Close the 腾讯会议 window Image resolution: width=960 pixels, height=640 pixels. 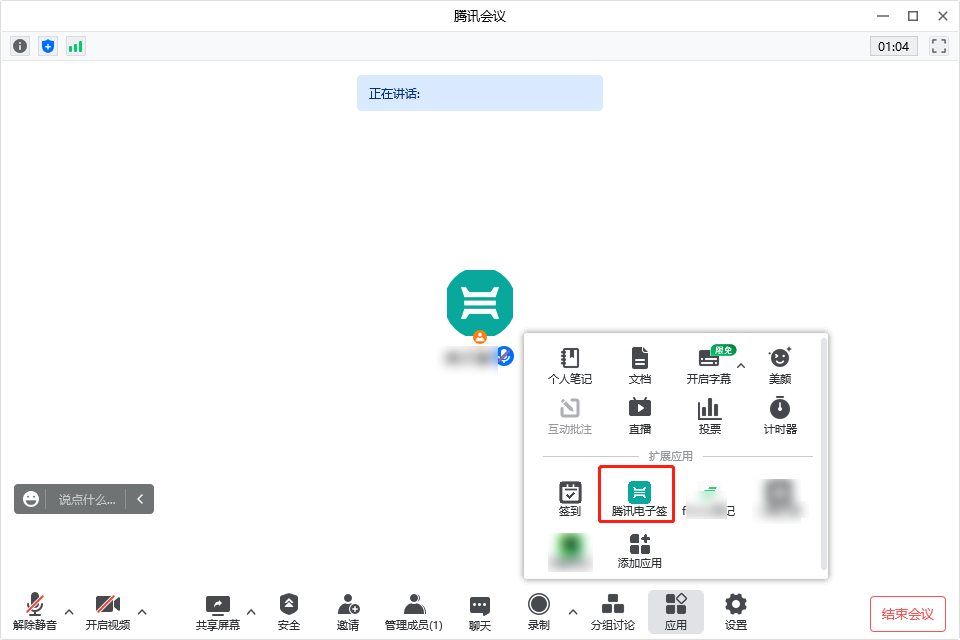click(943, 17)
